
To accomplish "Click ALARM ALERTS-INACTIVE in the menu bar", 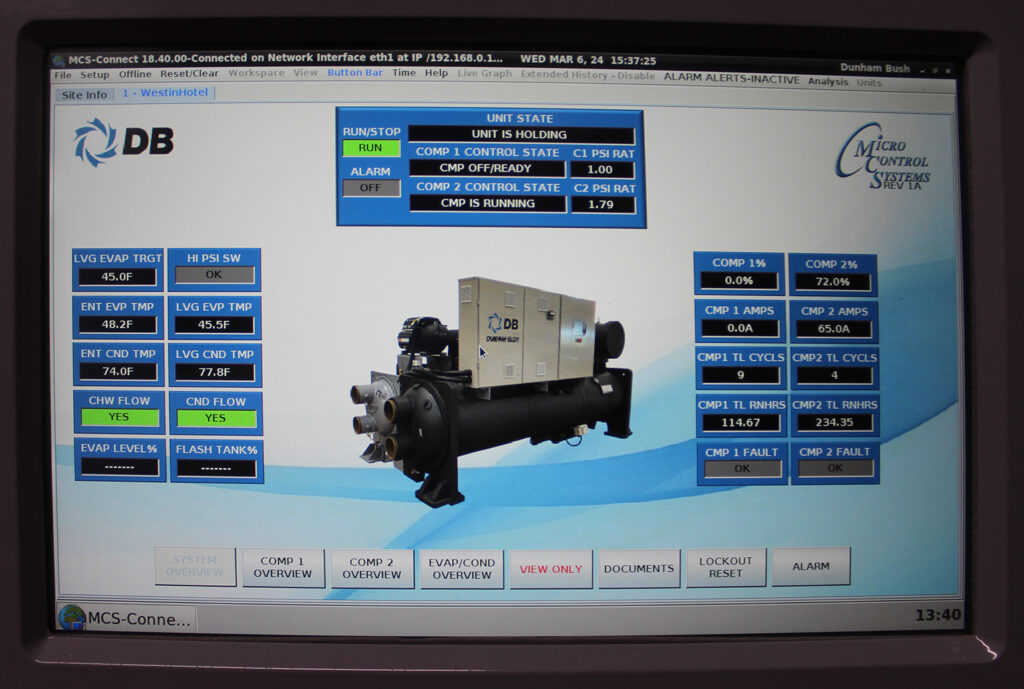I will [x=731, y=78].
